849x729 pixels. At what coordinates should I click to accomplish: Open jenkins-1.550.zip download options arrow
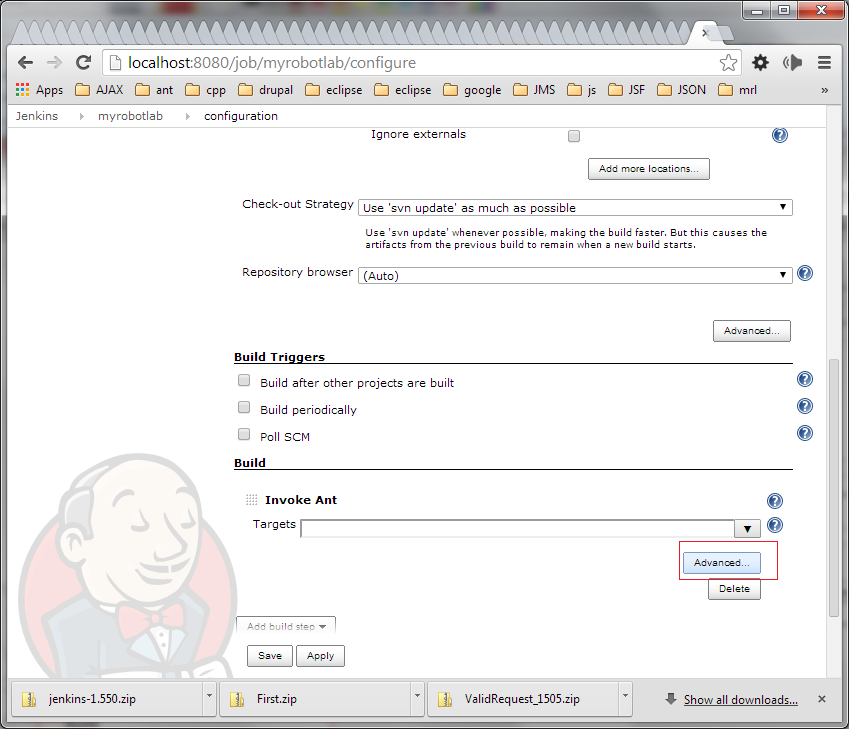[209, 697]
